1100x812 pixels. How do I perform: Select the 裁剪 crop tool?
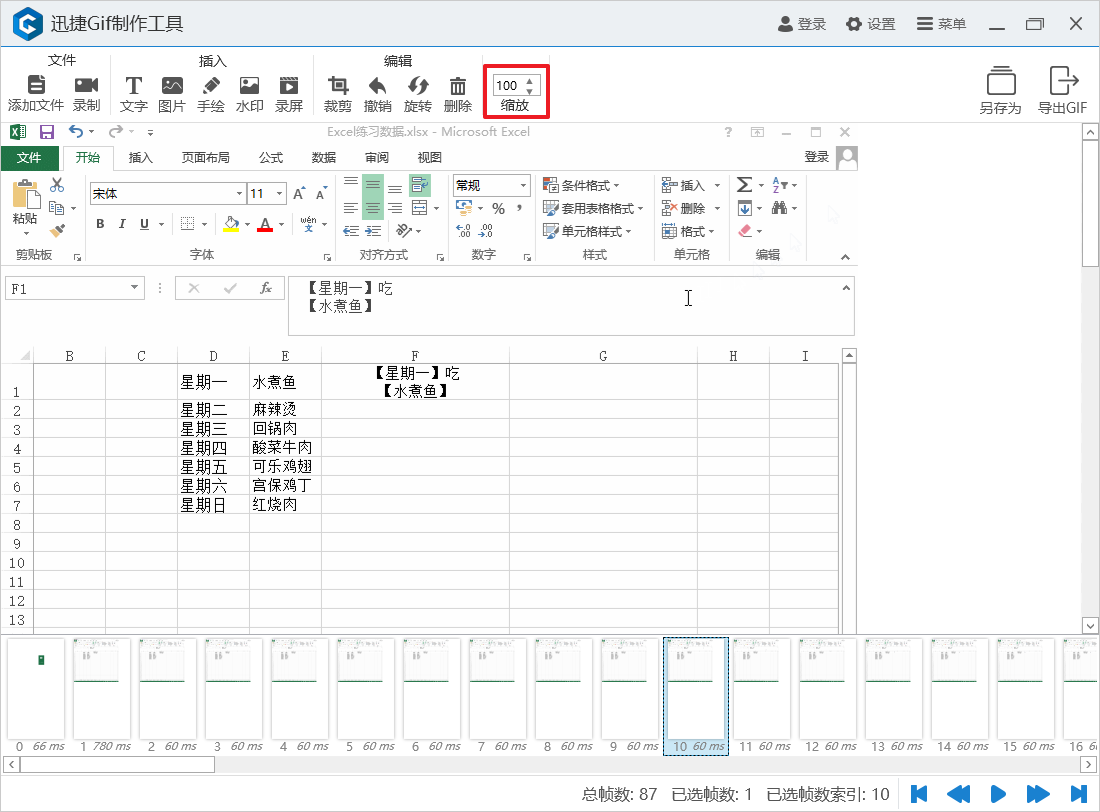click(x=339, y=87)
